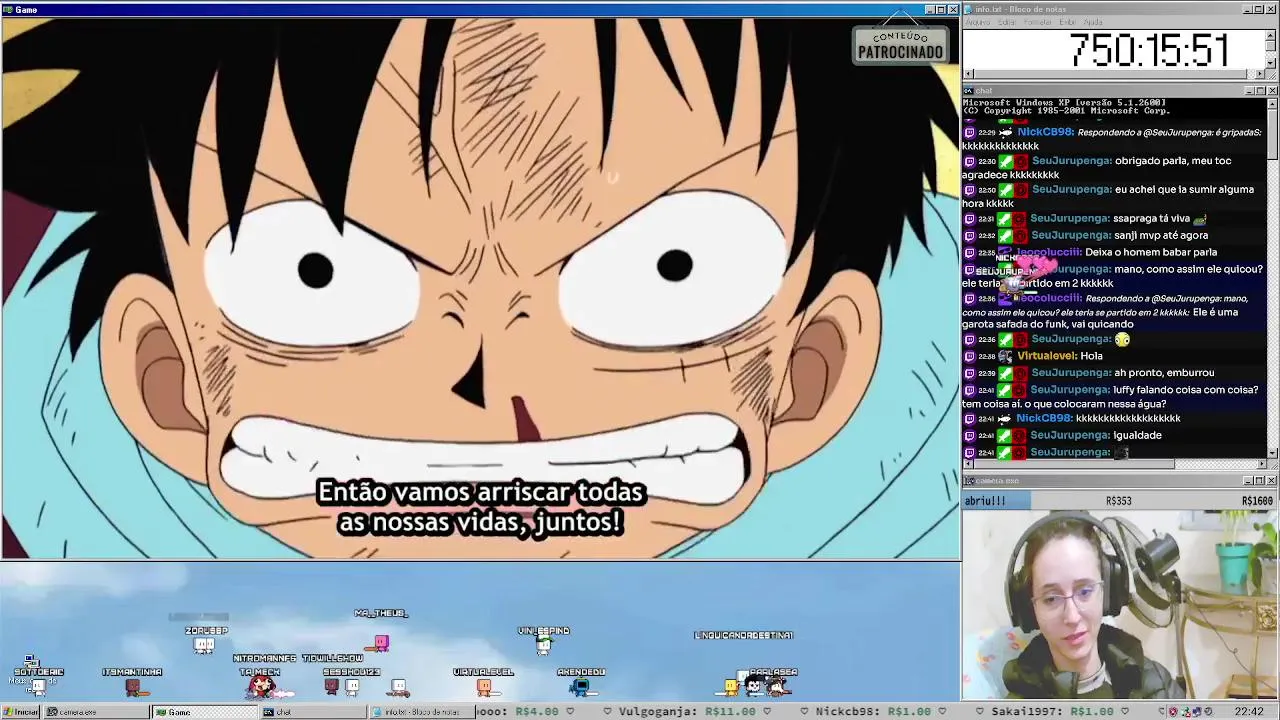Image resolution: width=1280 pixels, height=720 pixels.
Task: Click the TIOWILLSHOW name label
Action: 332,658
